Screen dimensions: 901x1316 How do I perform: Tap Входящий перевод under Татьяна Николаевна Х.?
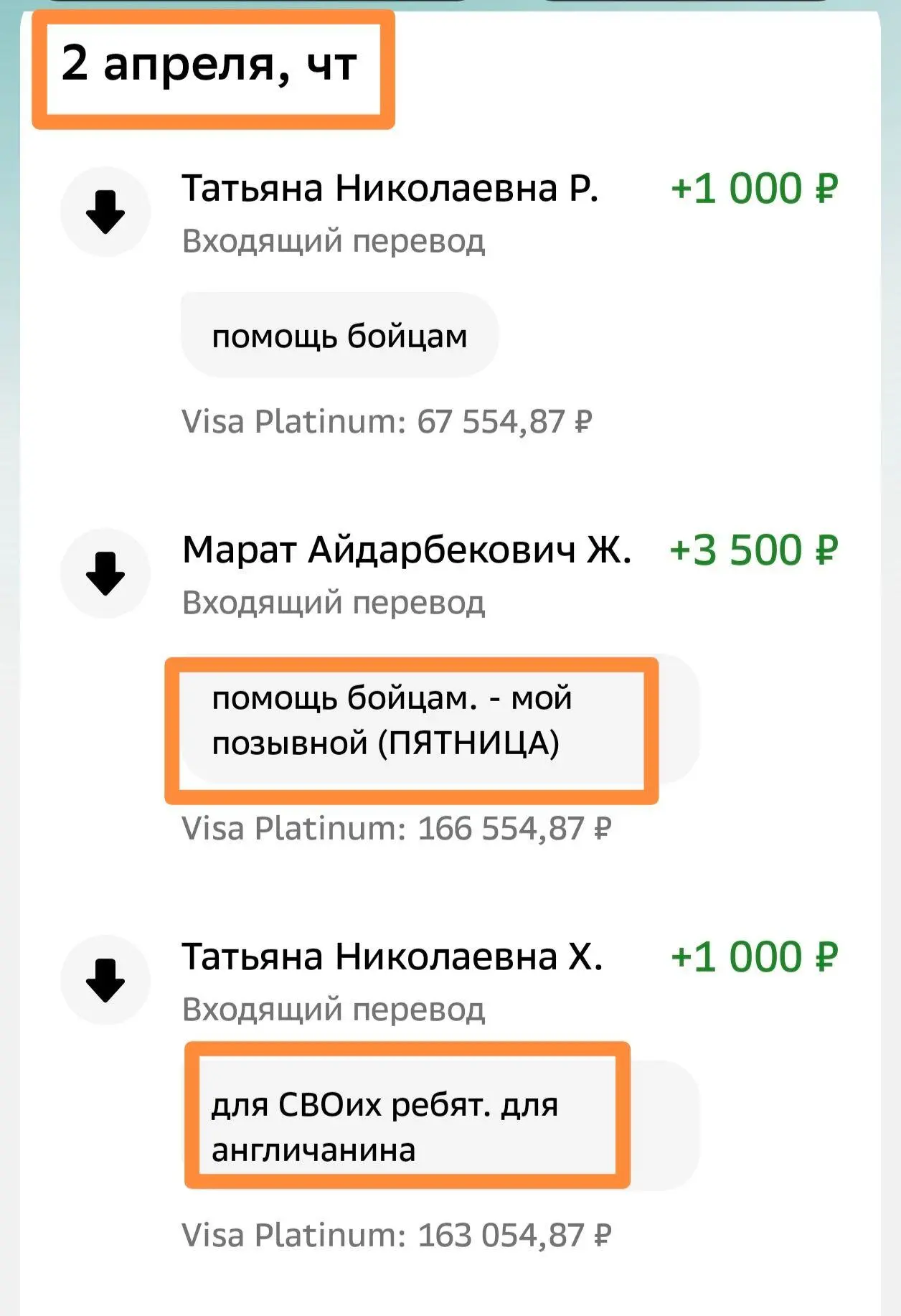click(334, 1009)
